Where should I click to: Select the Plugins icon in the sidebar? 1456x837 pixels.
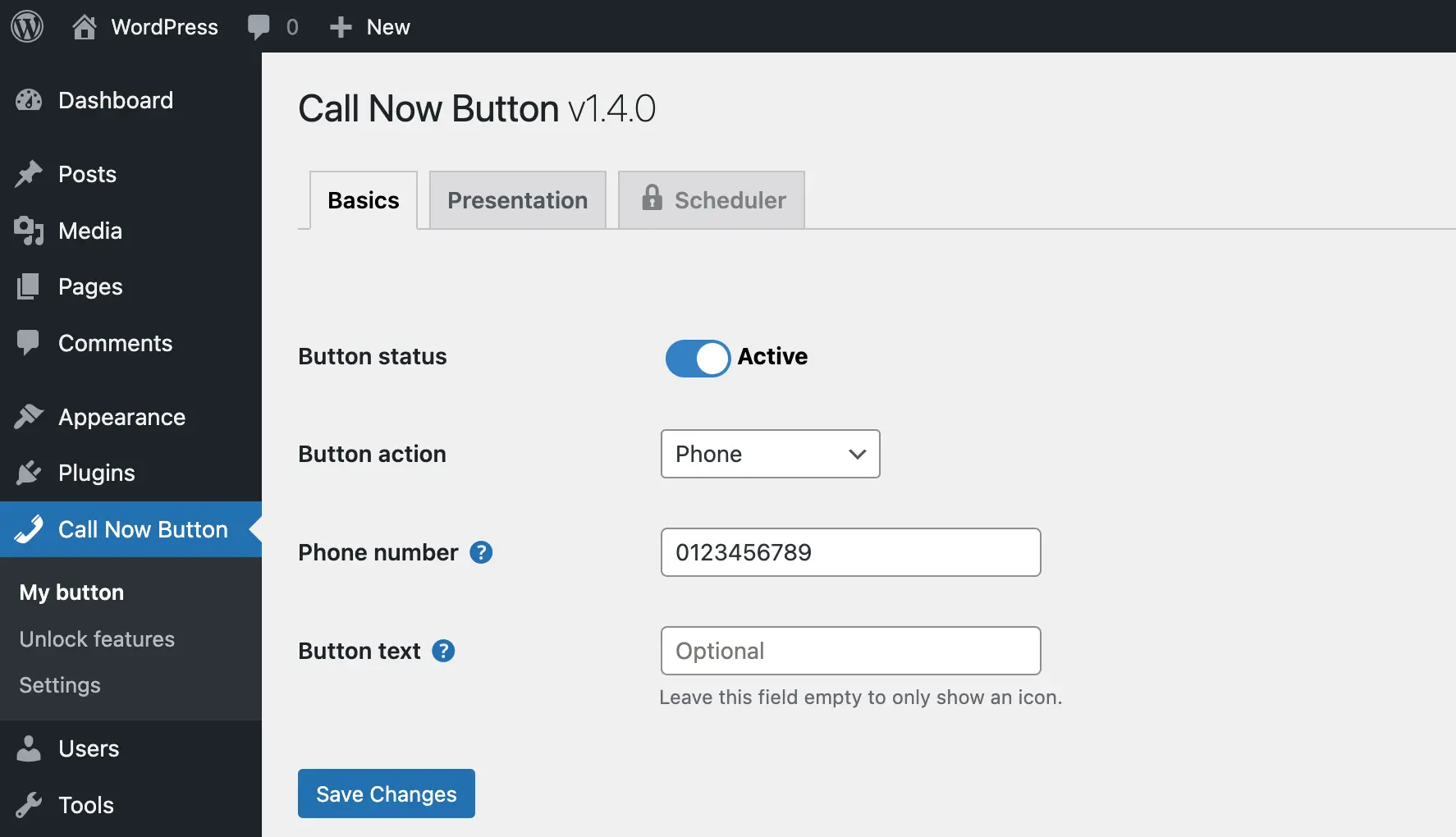click(30, 473)
